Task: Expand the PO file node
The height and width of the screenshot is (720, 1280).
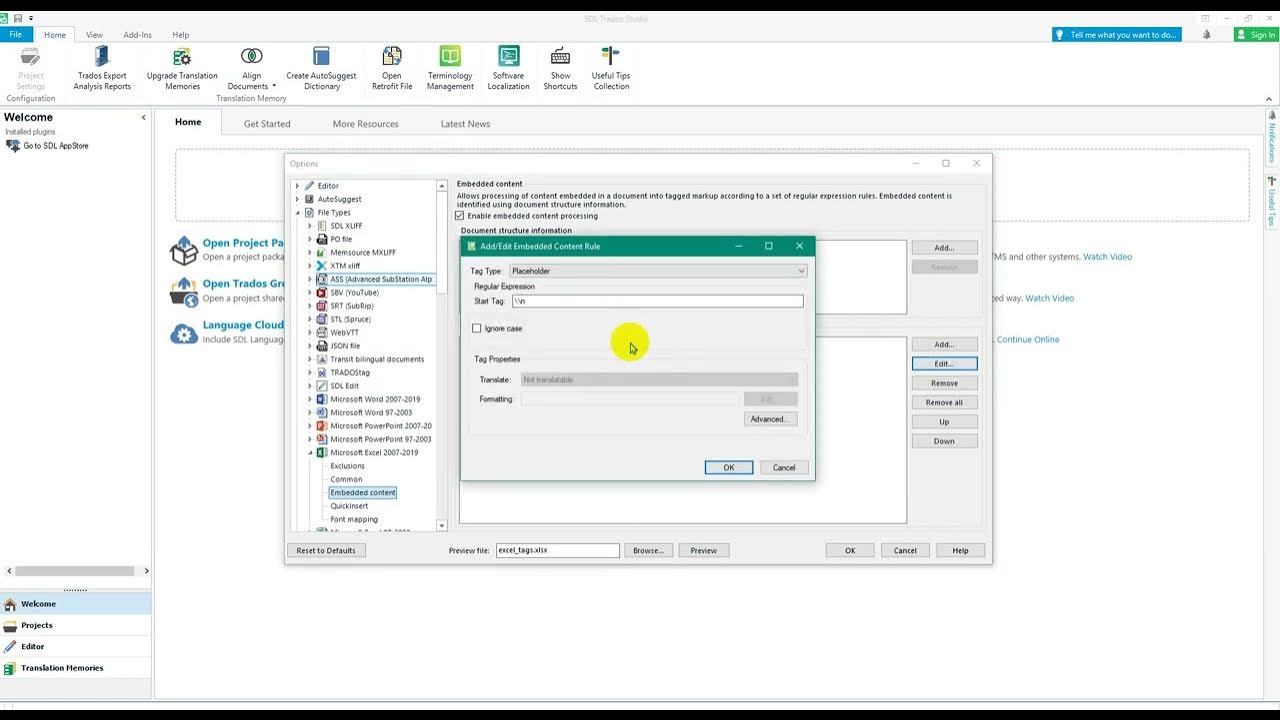Action: (x=310, y=239)
